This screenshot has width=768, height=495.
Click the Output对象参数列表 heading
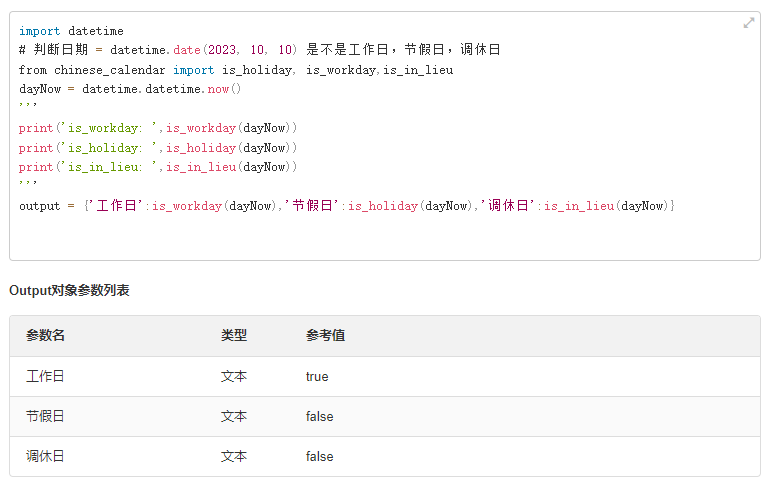(x=69, y=291)
